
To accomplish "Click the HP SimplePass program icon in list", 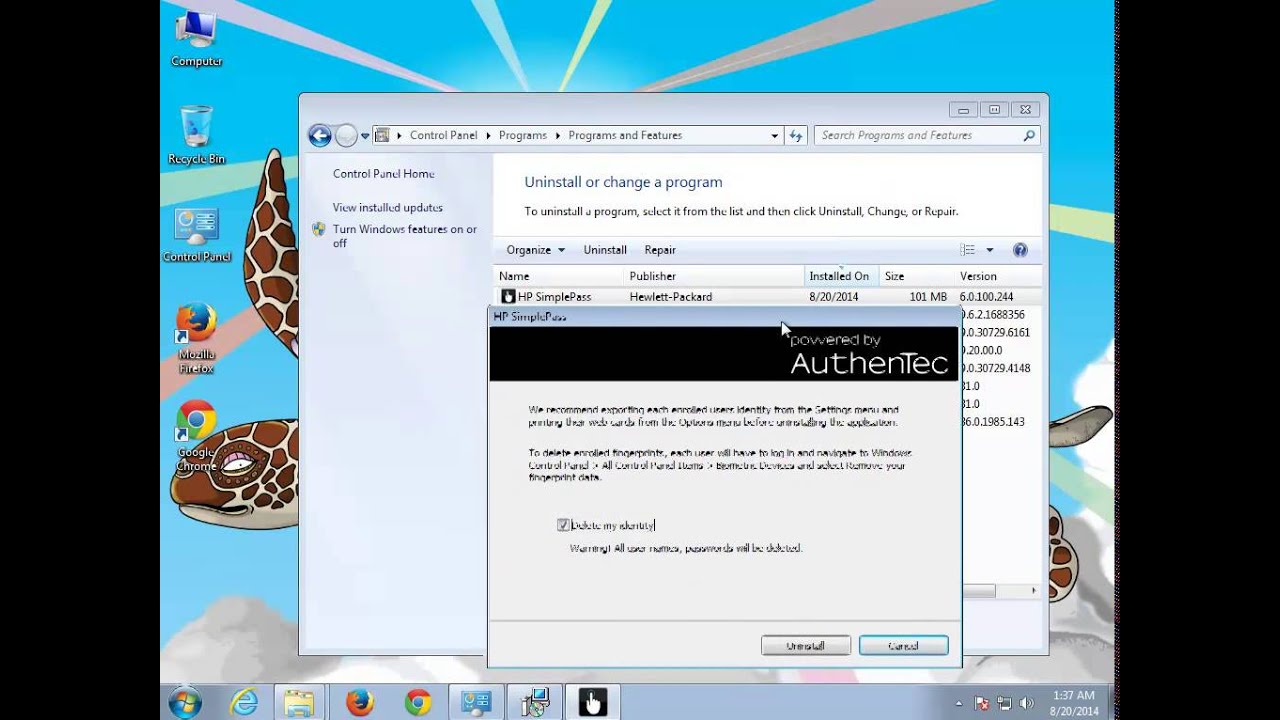I will point(508,297).
